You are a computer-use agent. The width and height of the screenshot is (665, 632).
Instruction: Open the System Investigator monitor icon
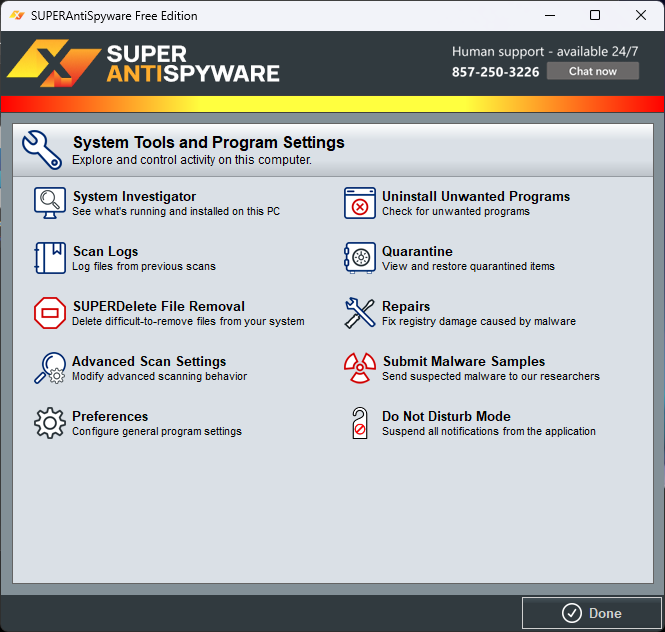coord(50,203)
